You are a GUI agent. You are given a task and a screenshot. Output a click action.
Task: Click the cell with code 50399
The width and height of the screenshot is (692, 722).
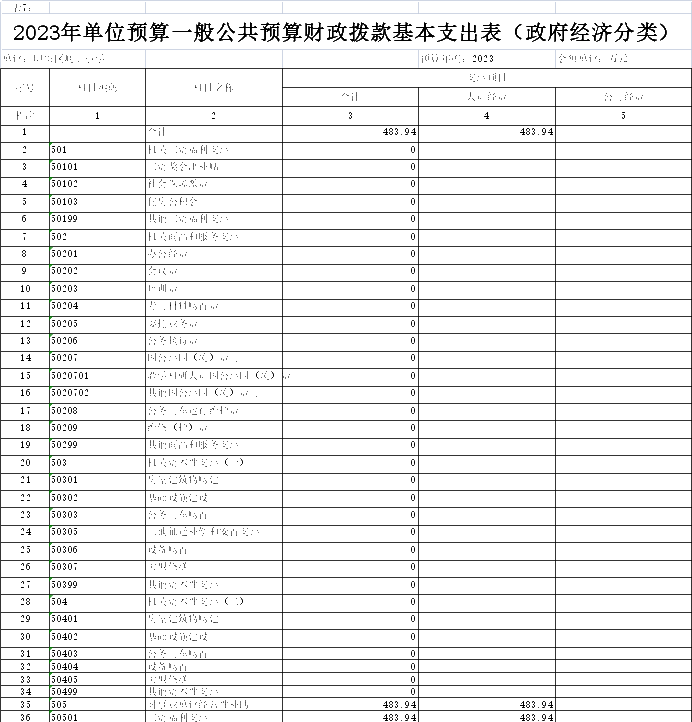tap(97, 584)
